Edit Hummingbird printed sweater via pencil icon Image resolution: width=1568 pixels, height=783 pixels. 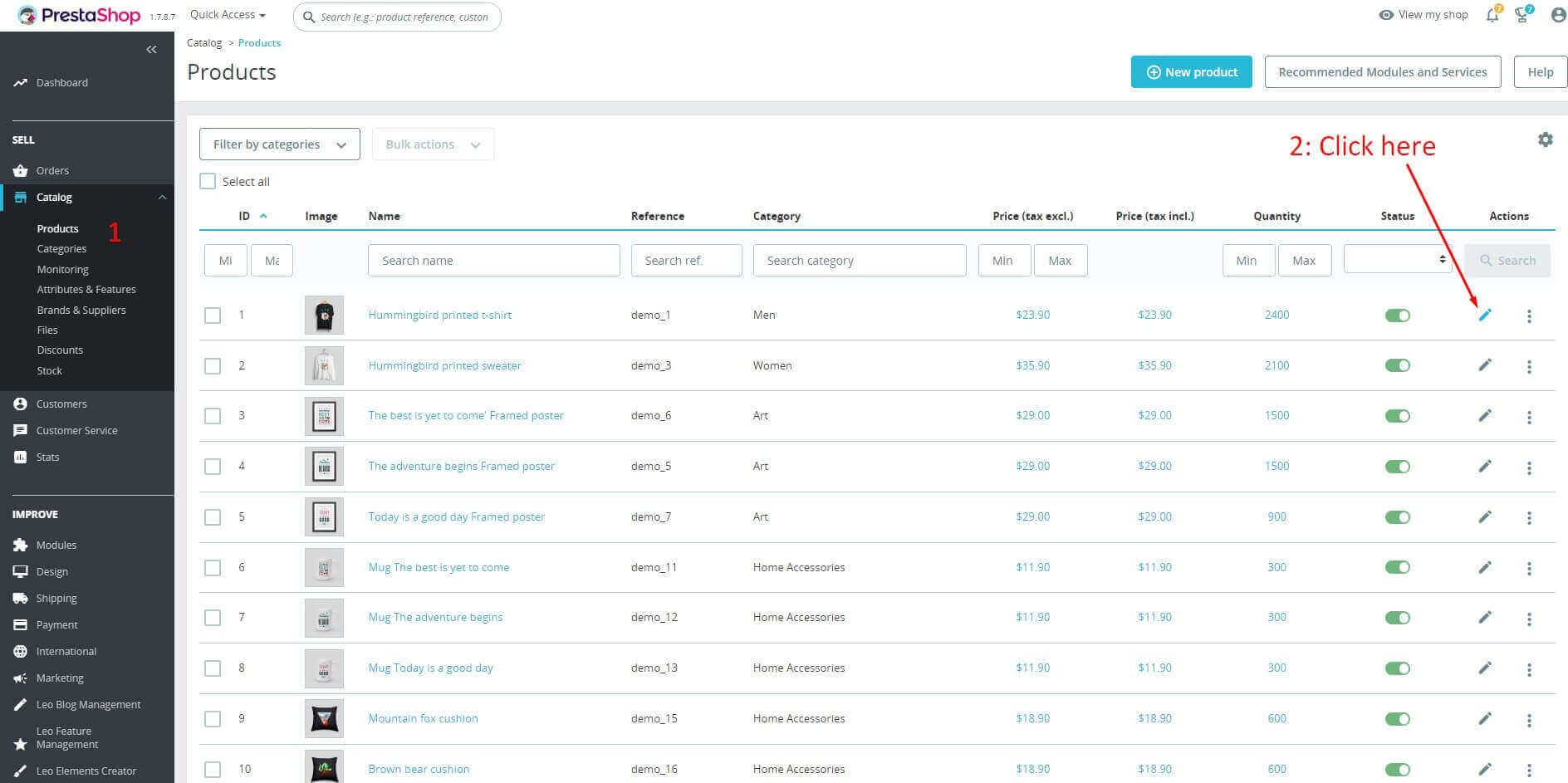pos(1485,365)
